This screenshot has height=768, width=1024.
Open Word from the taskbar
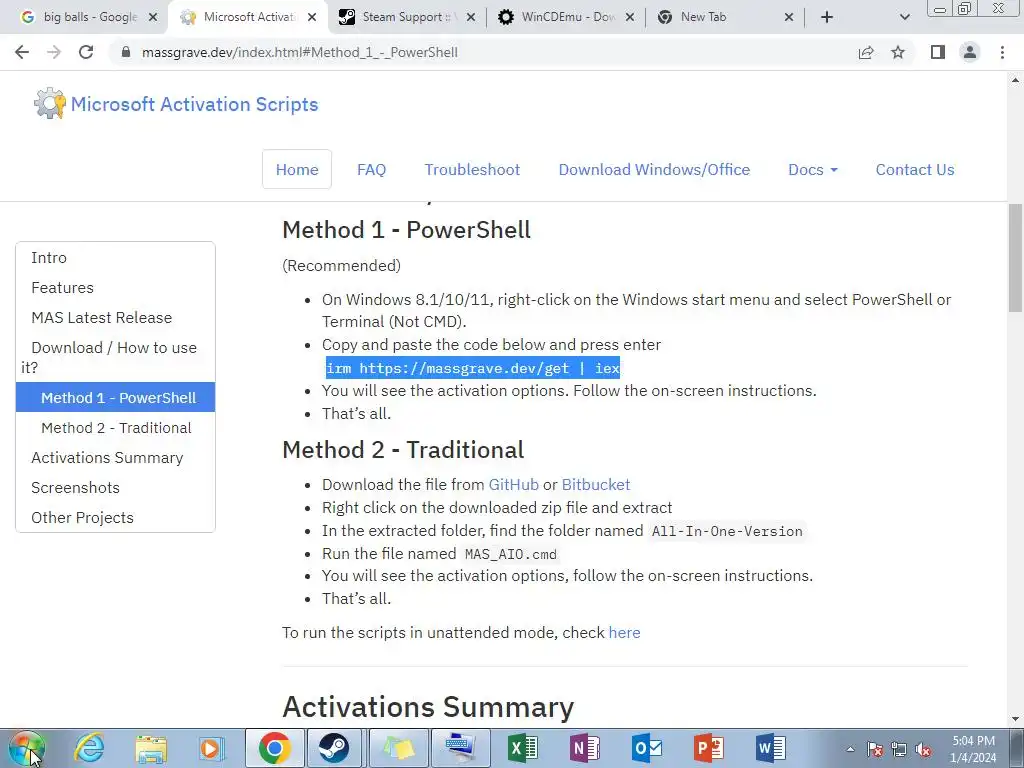[x=771, y=748]
